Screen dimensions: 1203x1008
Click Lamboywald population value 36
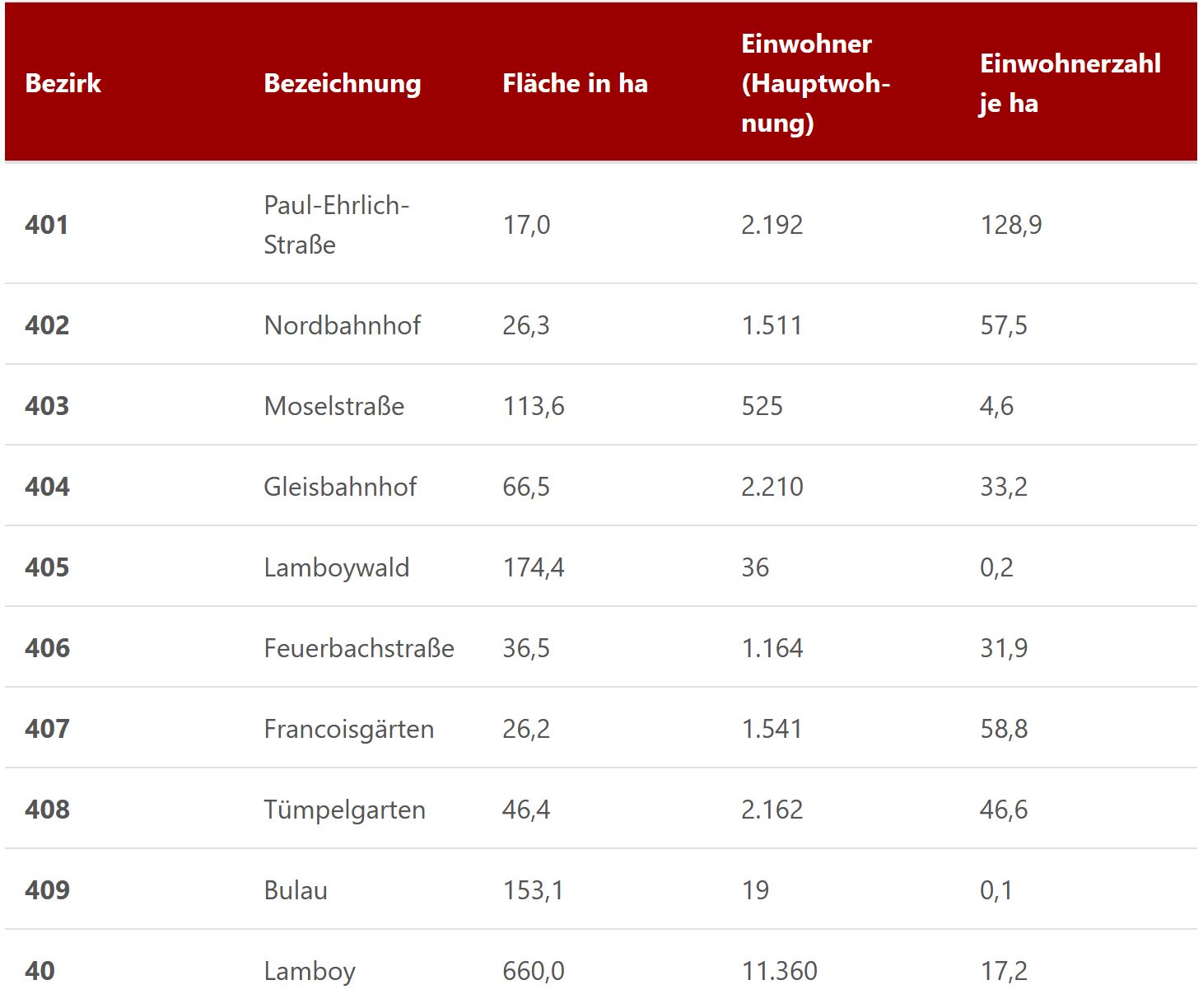click(x=755, y=567)
